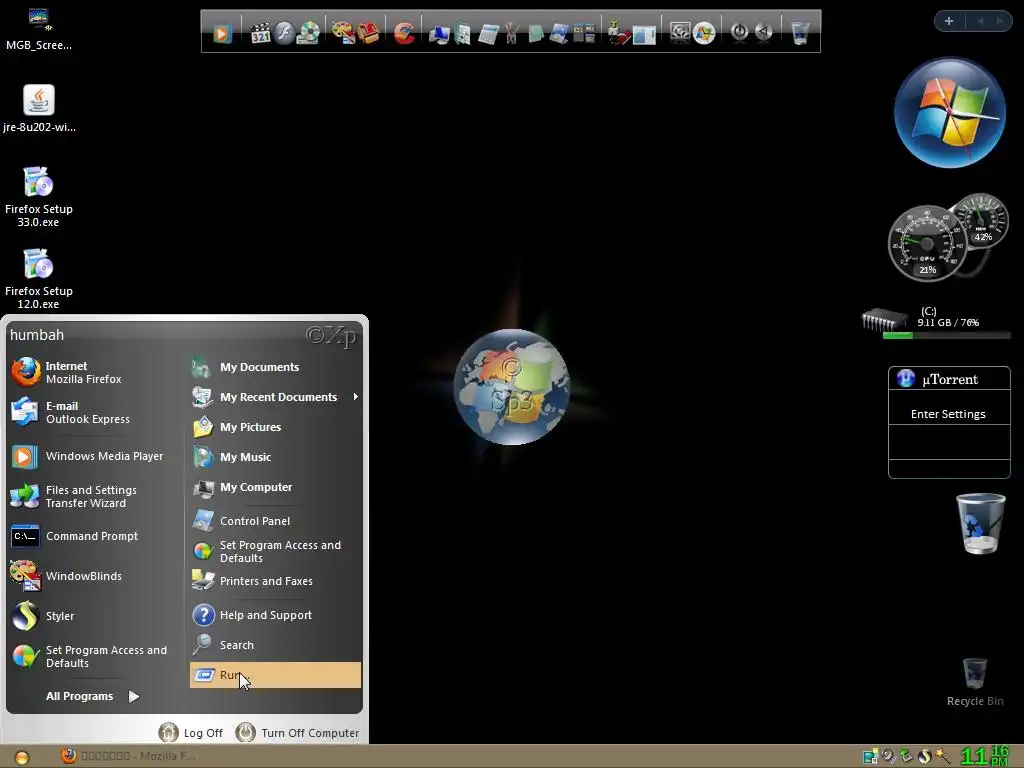Click the C: drive usage bar

click(946, 335)
